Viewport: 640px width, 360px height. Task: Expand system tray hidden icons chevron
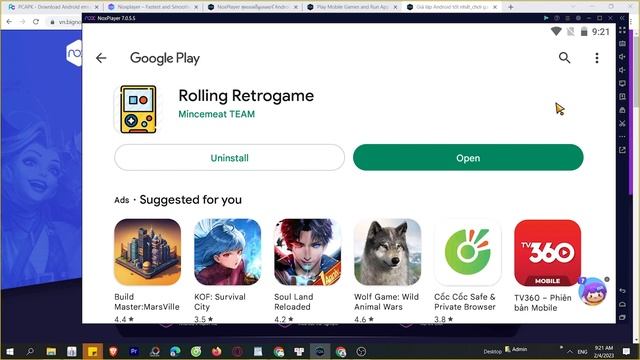point(569,351)
